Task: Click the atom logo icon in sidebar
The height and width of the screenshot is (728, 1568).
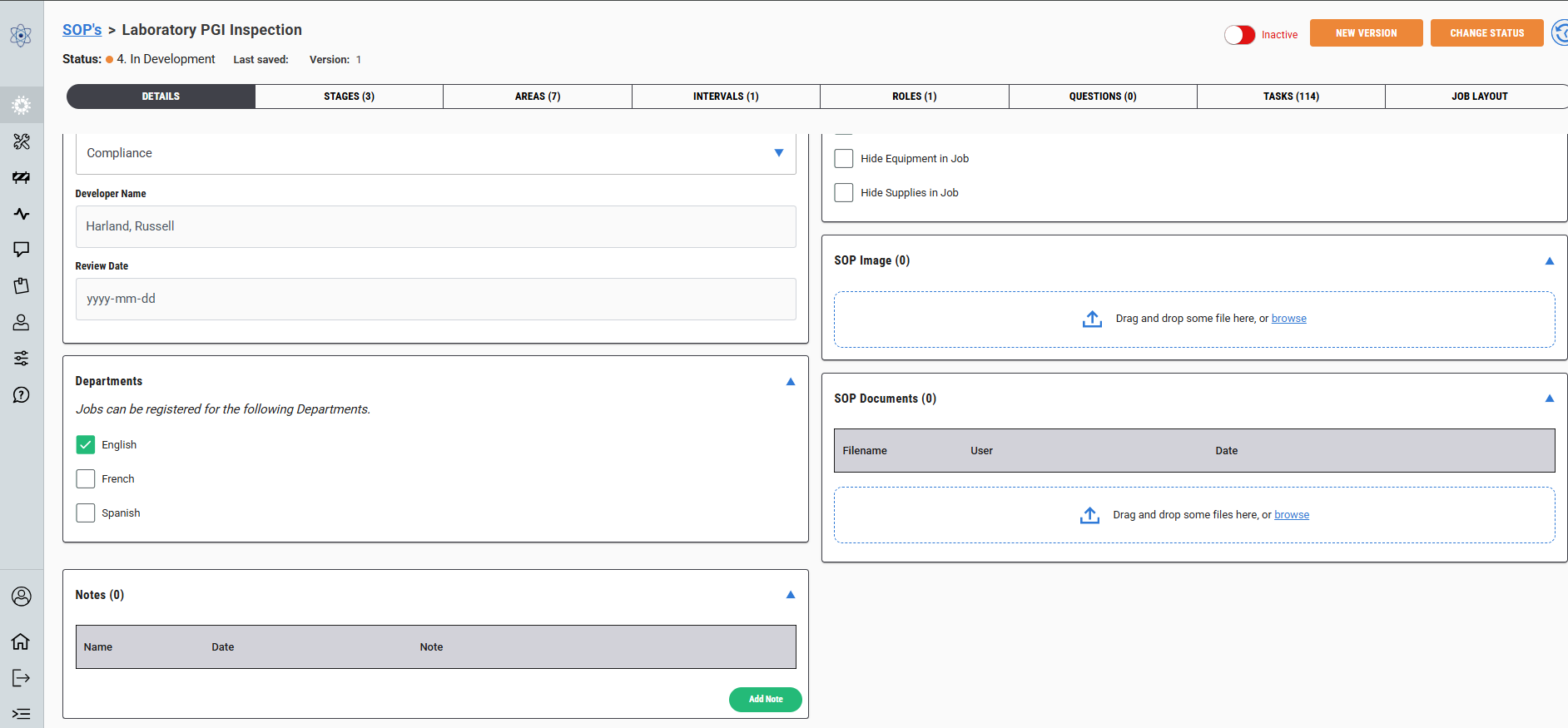Action: click(21, 35)
